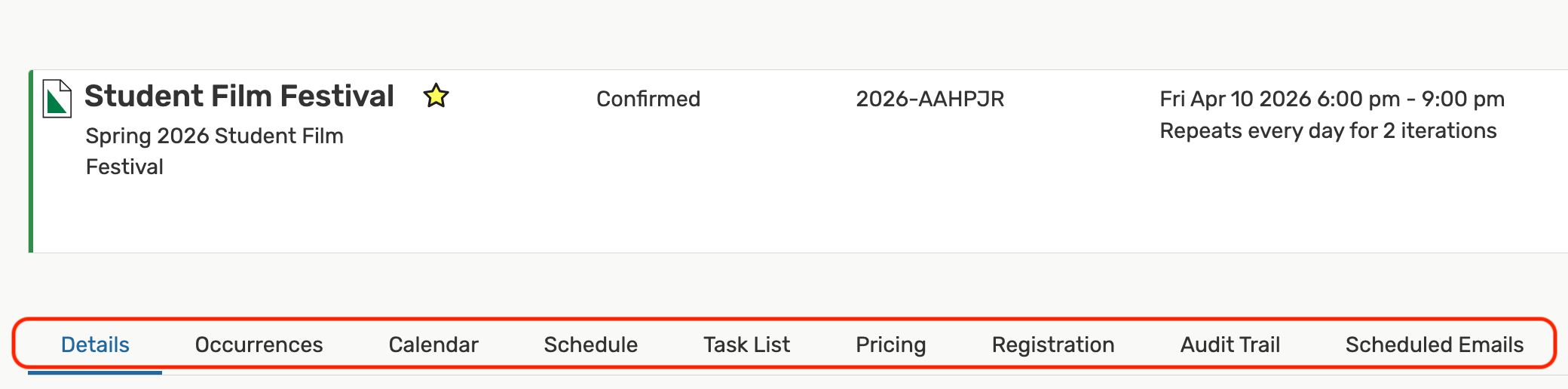Toggle the yellow favorite star

[436, 96]
